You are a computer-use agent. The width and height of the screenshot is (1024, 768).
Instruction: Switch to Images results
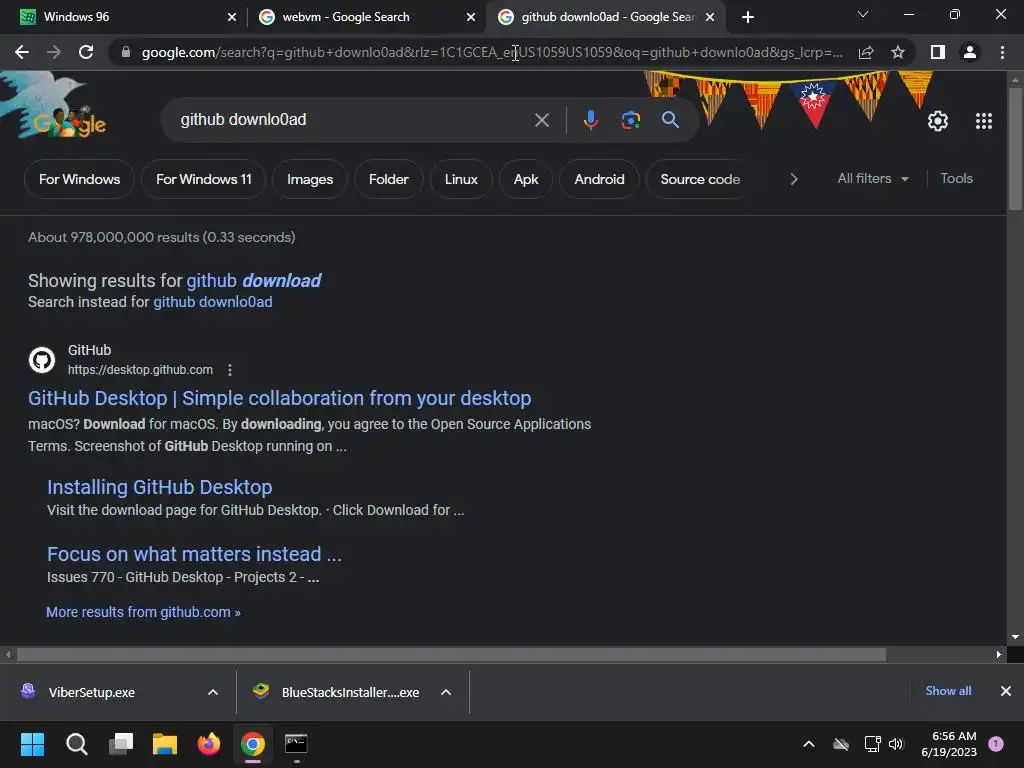310,179
